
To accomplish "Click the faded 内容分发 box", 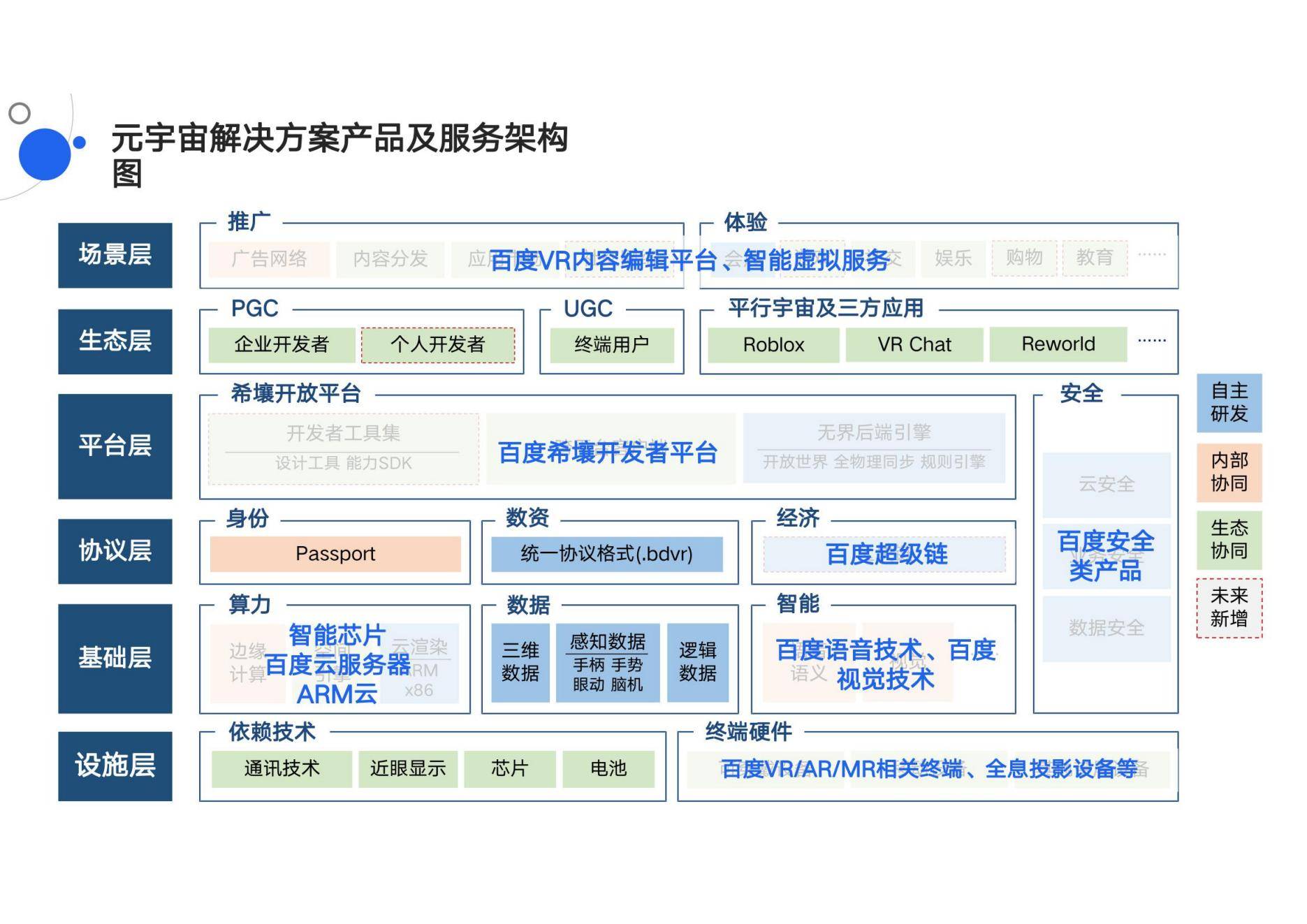I will coord(390,259).
